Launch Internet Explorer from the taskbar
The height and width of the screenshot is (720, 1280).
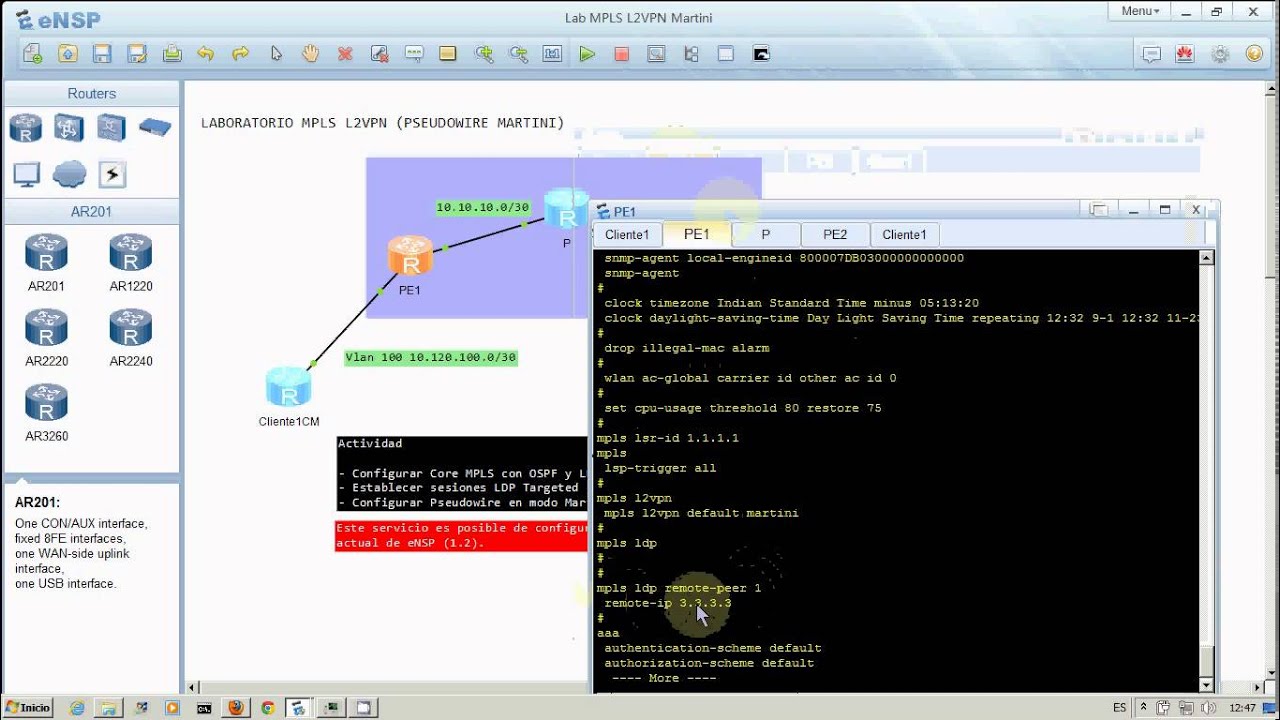click(x=77, y=707)
